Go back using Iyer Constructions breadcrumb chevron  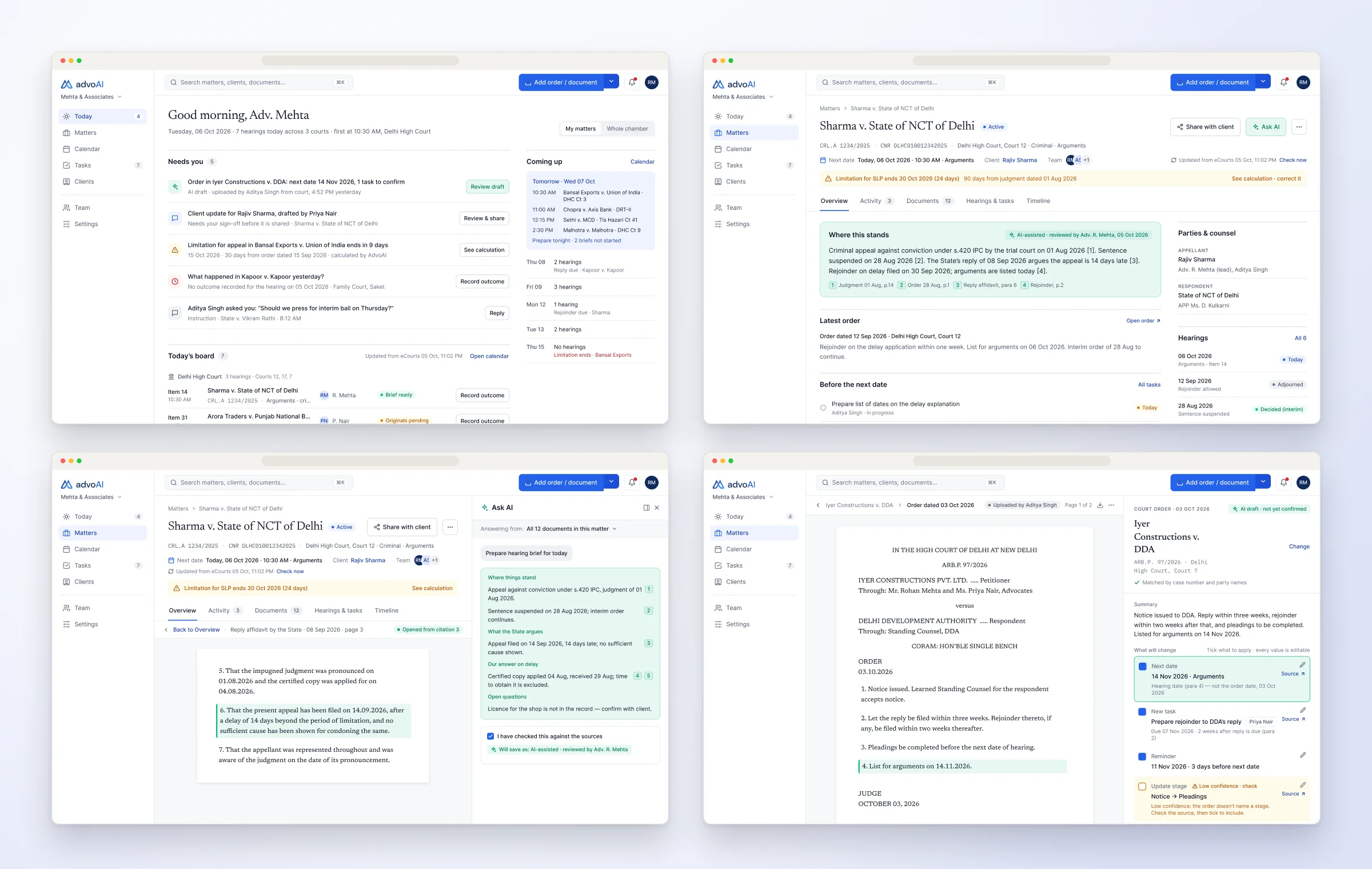click(x=818, y=505)
